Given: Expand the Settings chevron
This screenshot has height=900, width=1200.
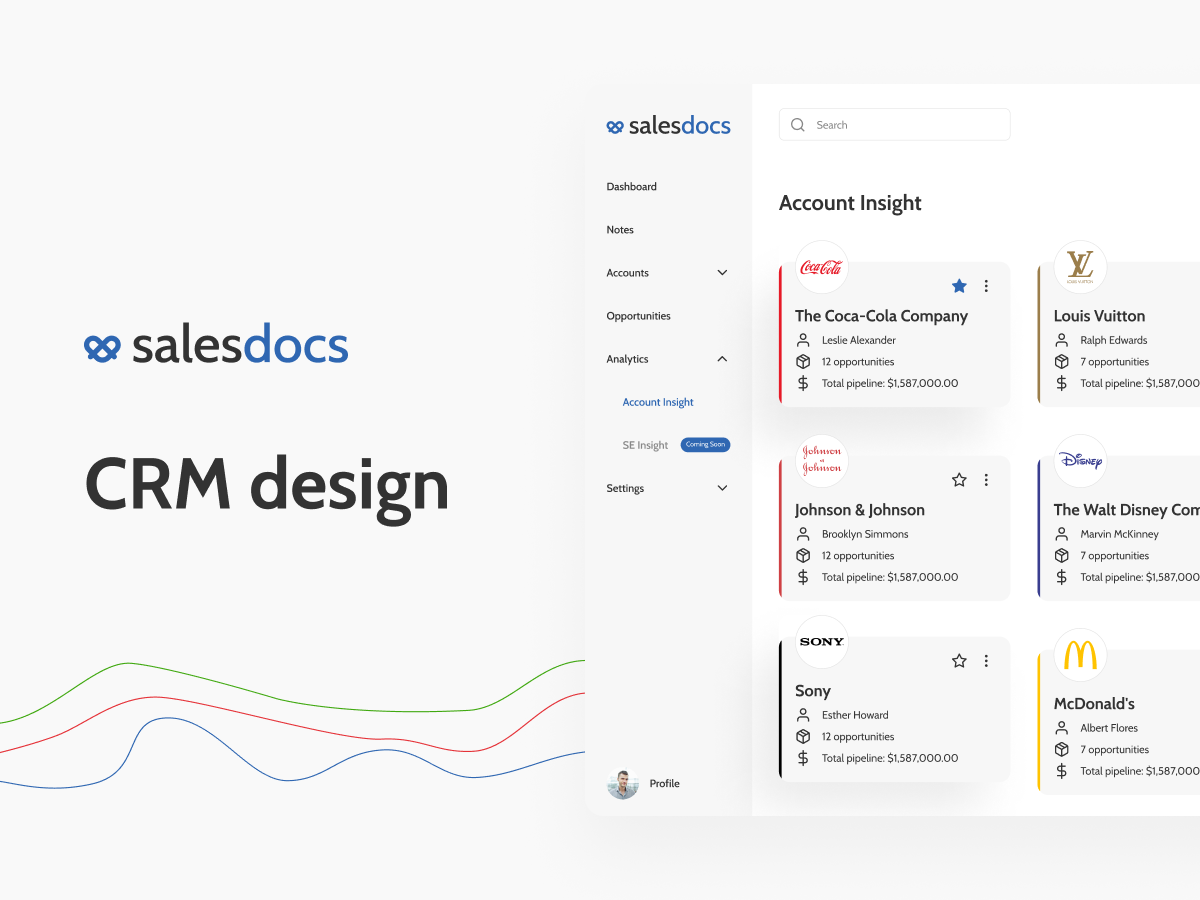Looking at the screenshot, I should 722,488.
